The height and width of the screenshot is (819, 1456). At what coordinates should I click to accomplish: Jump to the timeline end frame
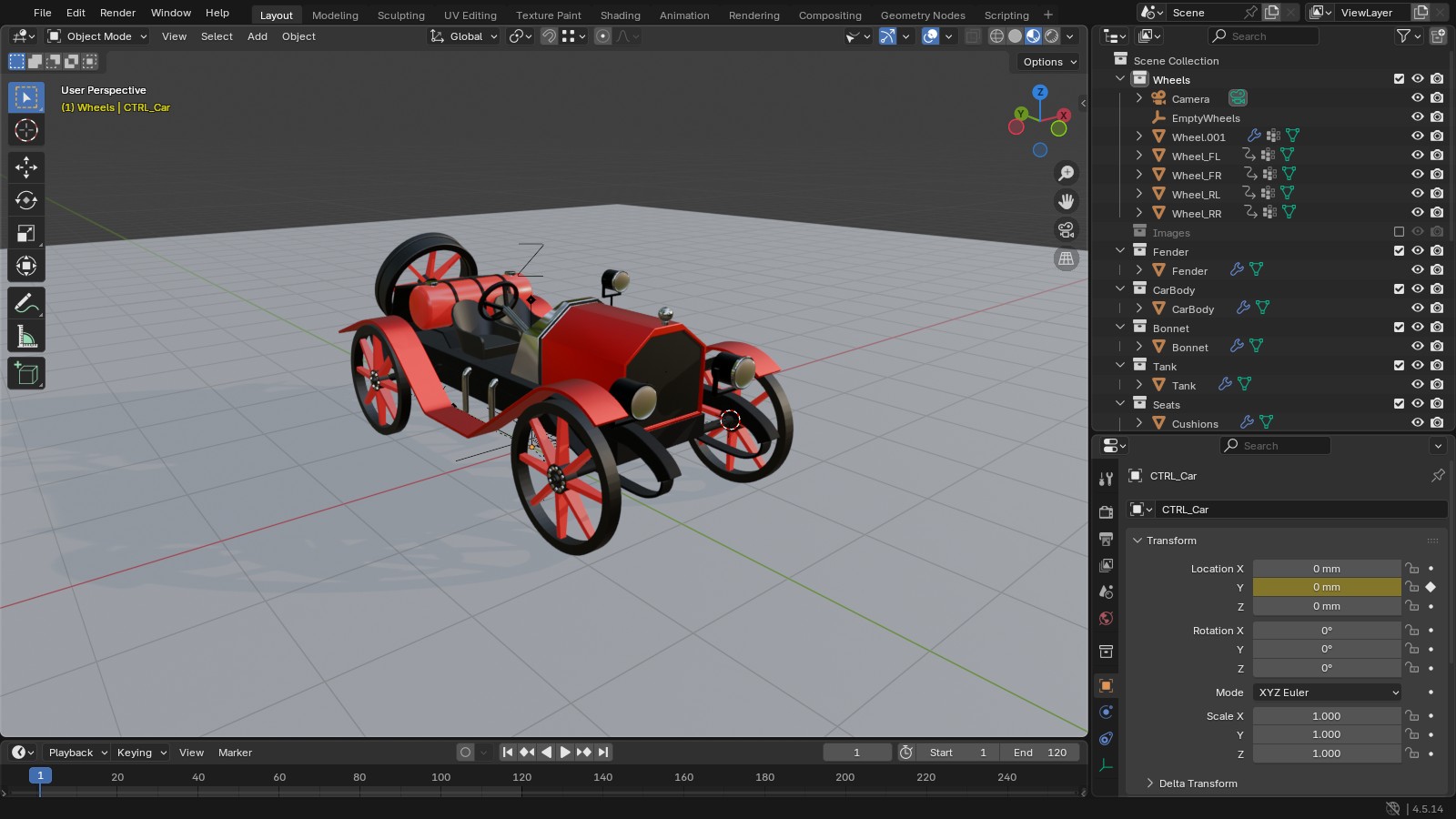tap(603, 753)
